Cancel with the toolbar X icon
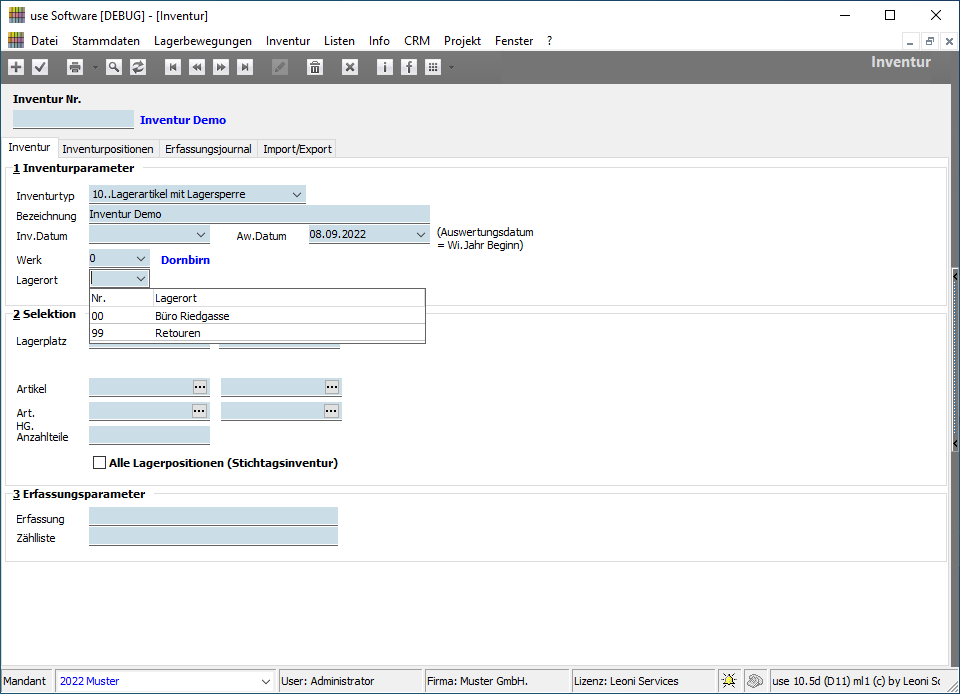960x694 pixels. [x=350, y=67]
